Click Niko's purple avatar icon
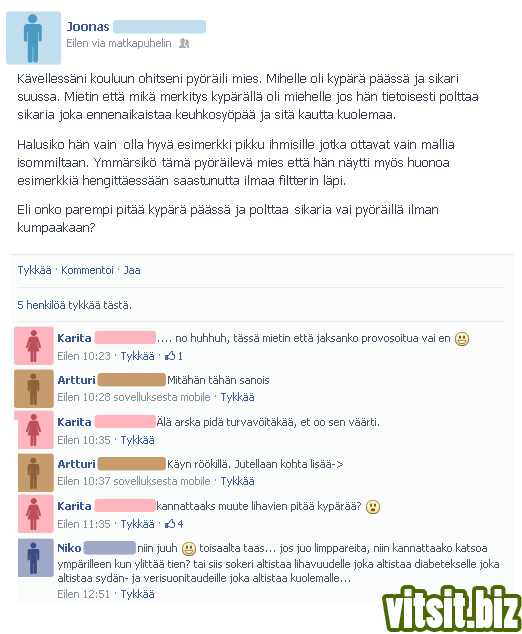 coord(36,558)
